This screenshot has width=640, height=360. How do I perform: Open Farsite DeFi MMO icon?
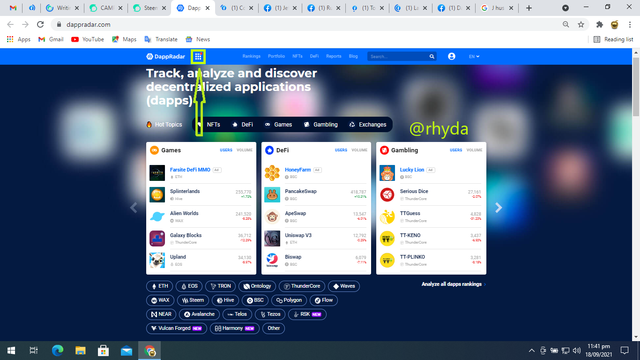coord(157,173)
